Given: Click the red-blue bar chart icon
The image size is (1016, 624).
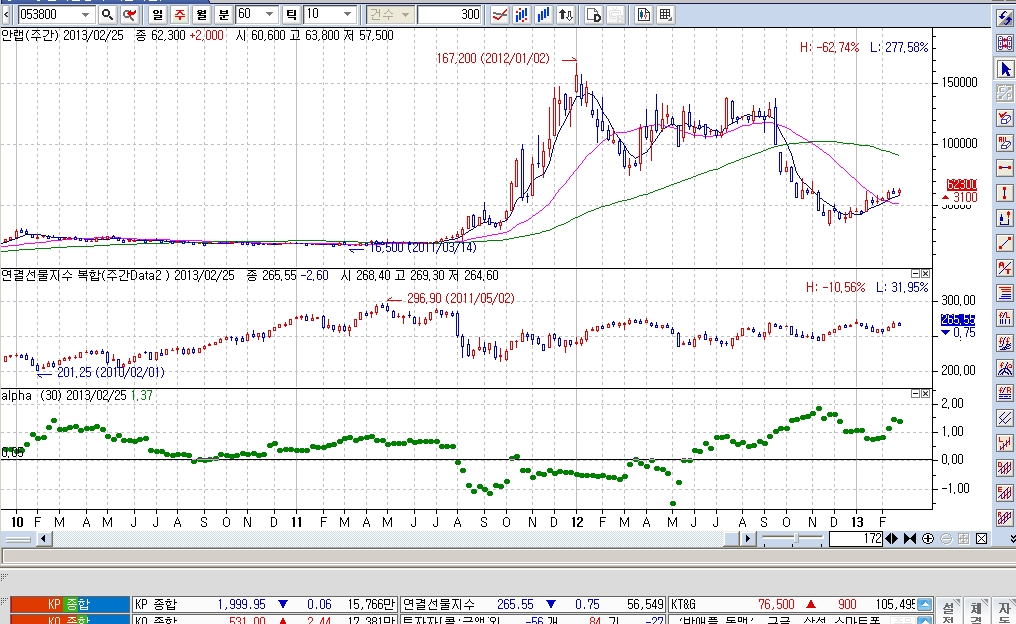Looking at the screenshot, I should [x=522, y=14].
